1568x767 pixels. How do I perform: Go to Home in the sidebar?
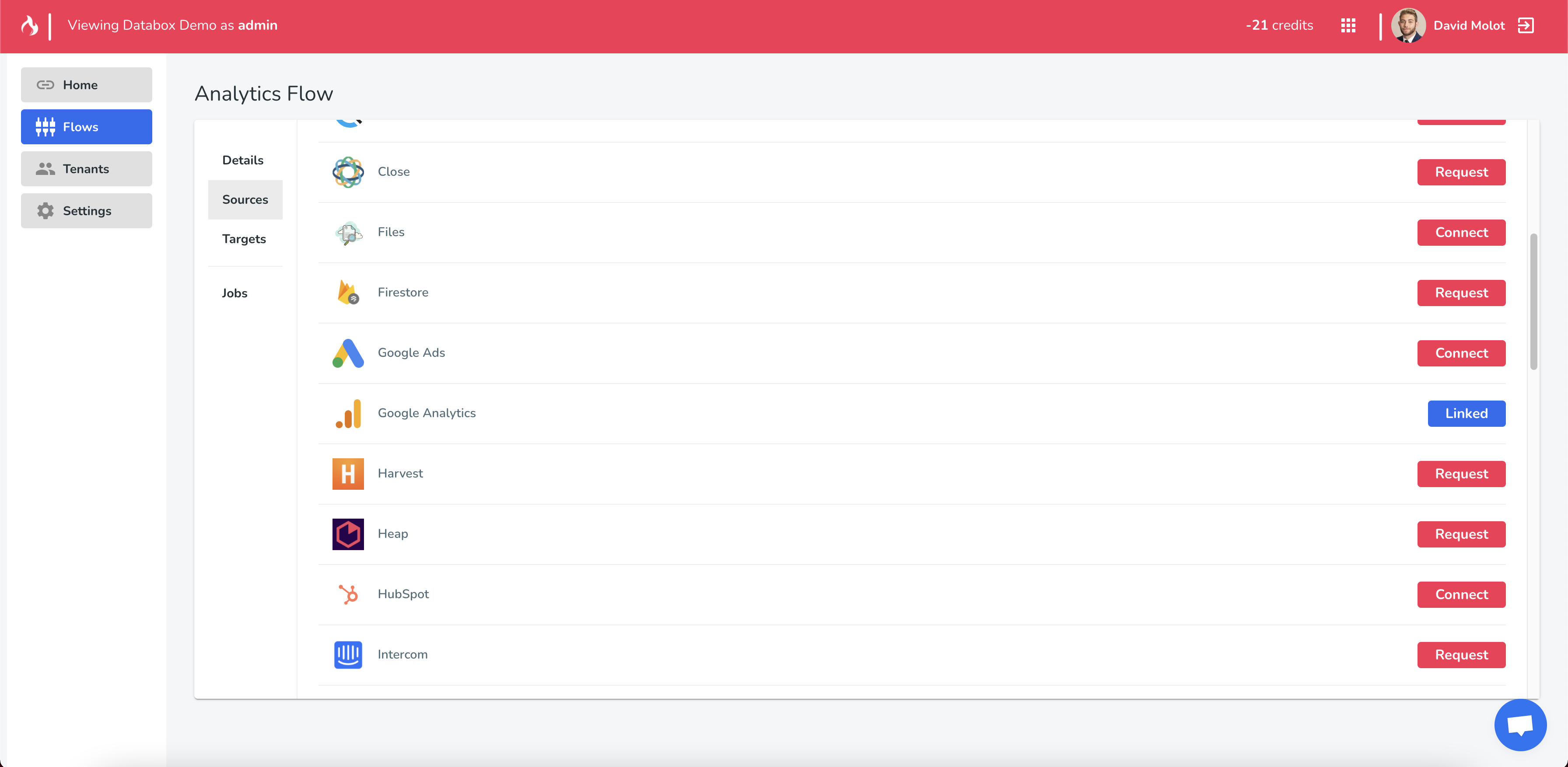(x=87, y=85)
